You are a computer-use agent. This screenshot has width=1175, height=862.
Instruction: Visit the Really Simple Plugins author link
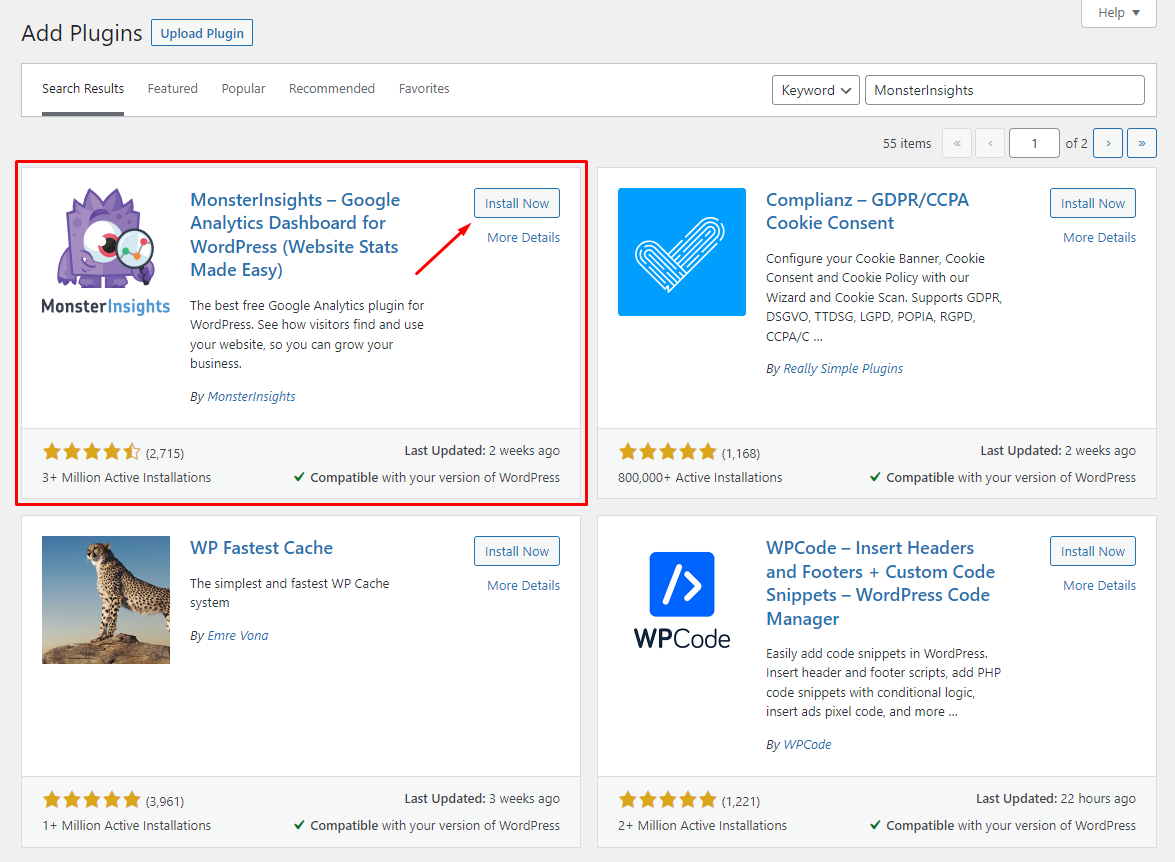(843, 369)
